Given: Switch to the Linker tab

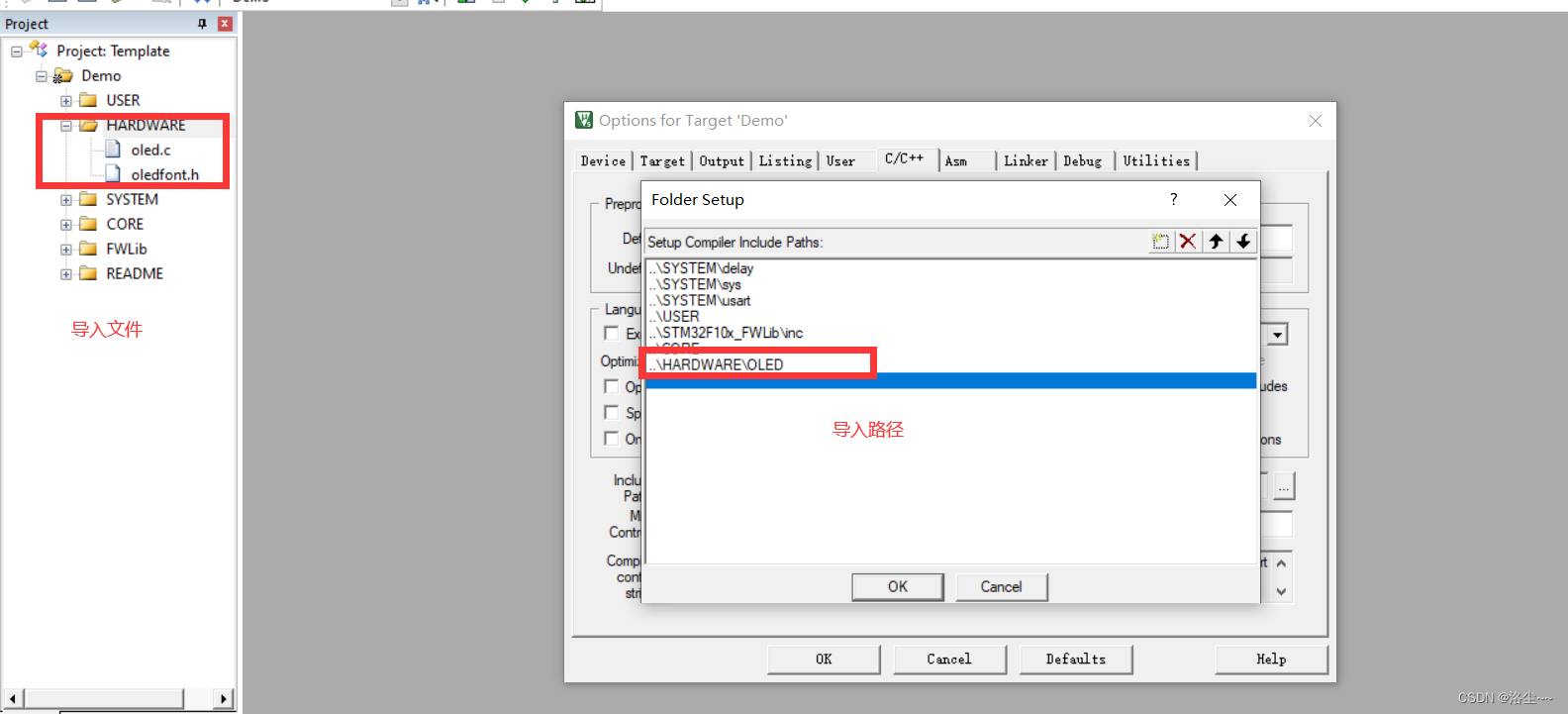Looking at the screenshot, I should click(1026, 161).
